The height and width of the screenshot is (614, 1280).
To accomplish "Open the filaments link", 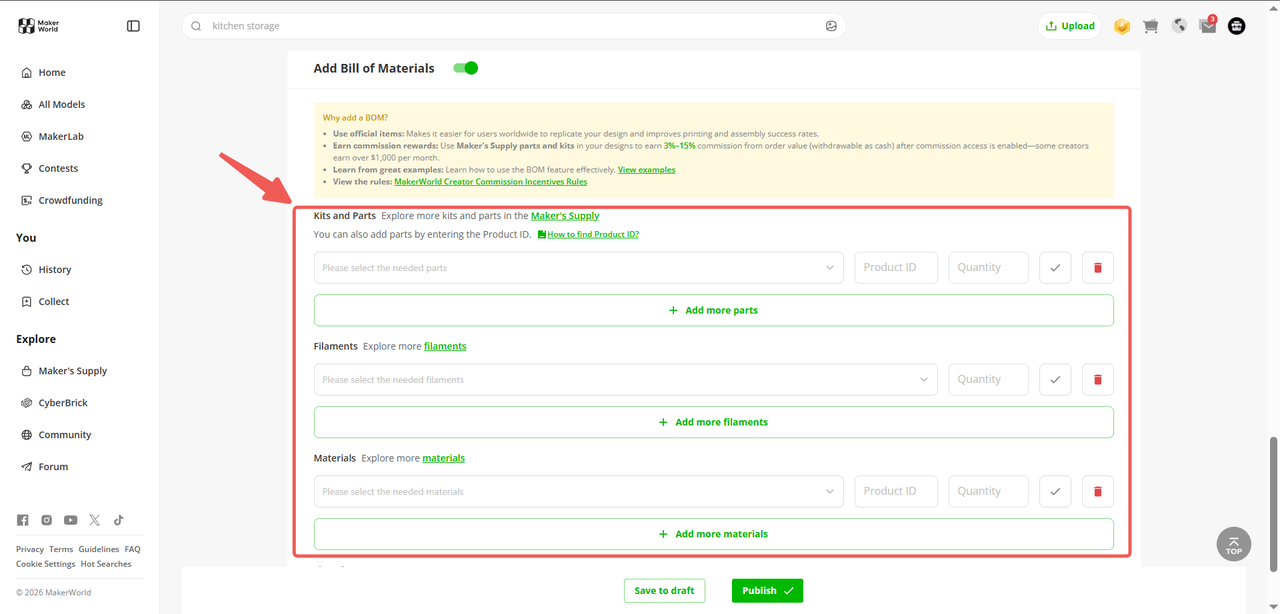I will 445,346.
